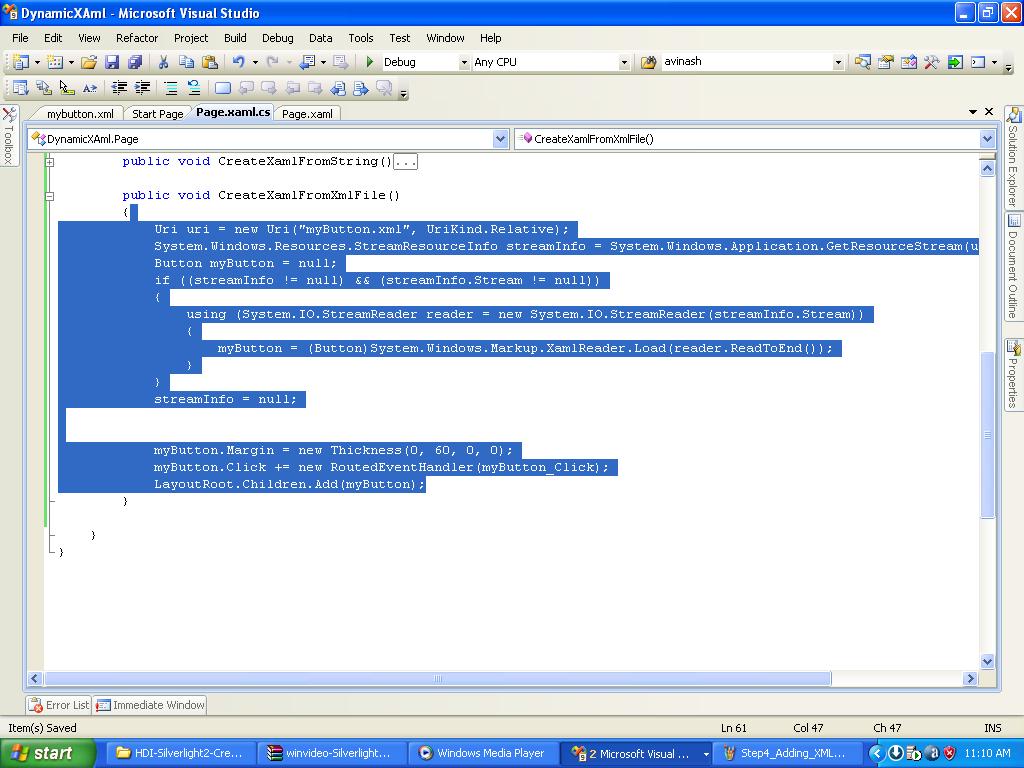Click the Save All icon

[x=135, y=62]
